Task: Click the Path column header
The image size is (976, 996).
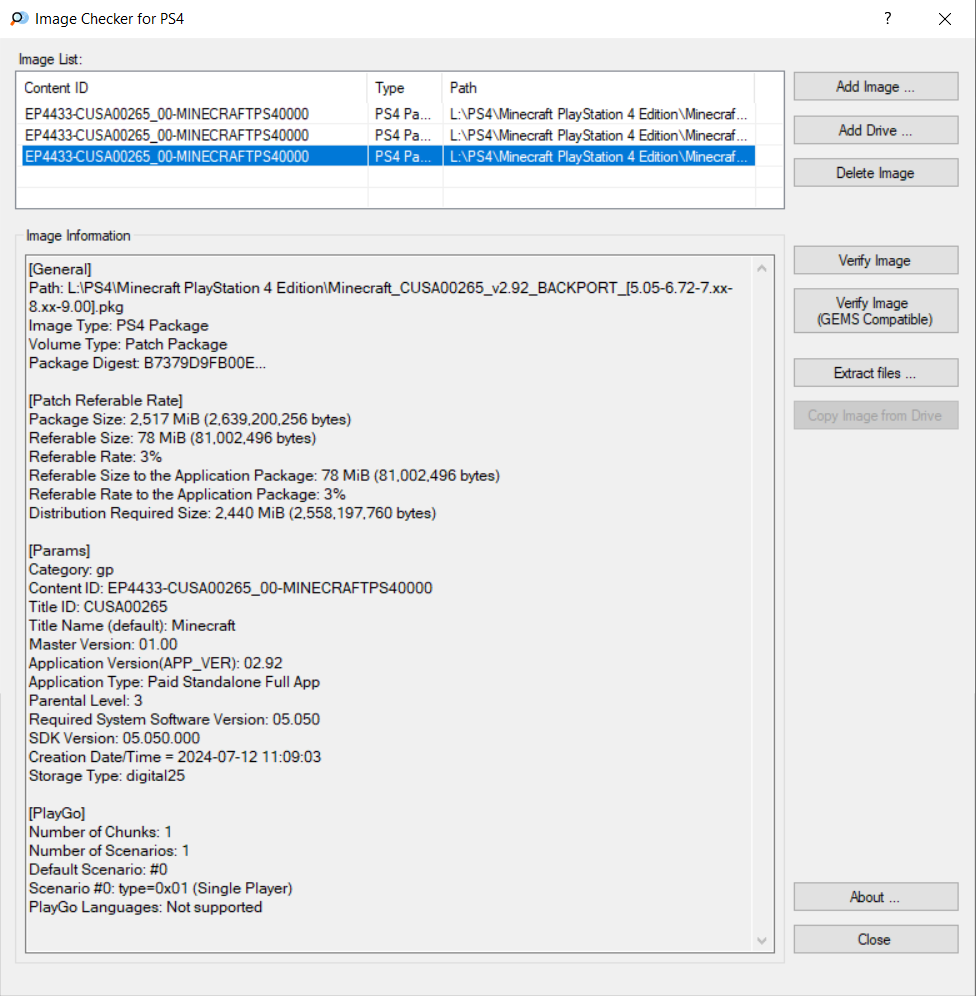Action: coord(598,88)
